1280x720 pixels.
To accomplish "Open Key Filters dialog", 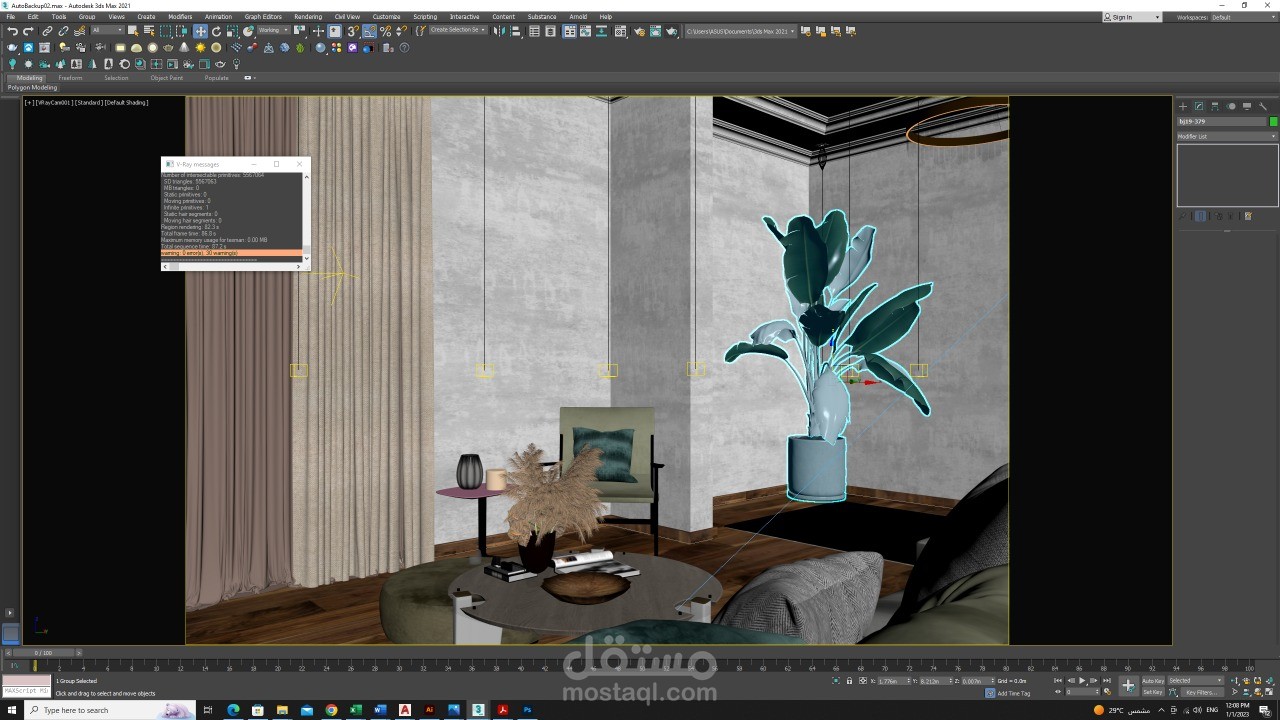I will coord(1200,692).
